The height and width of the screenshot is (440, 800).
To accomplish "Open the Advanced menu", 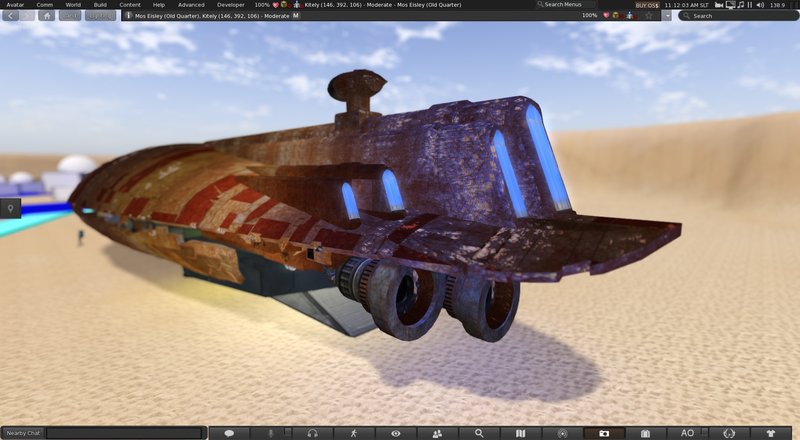I will click(191, 5).
